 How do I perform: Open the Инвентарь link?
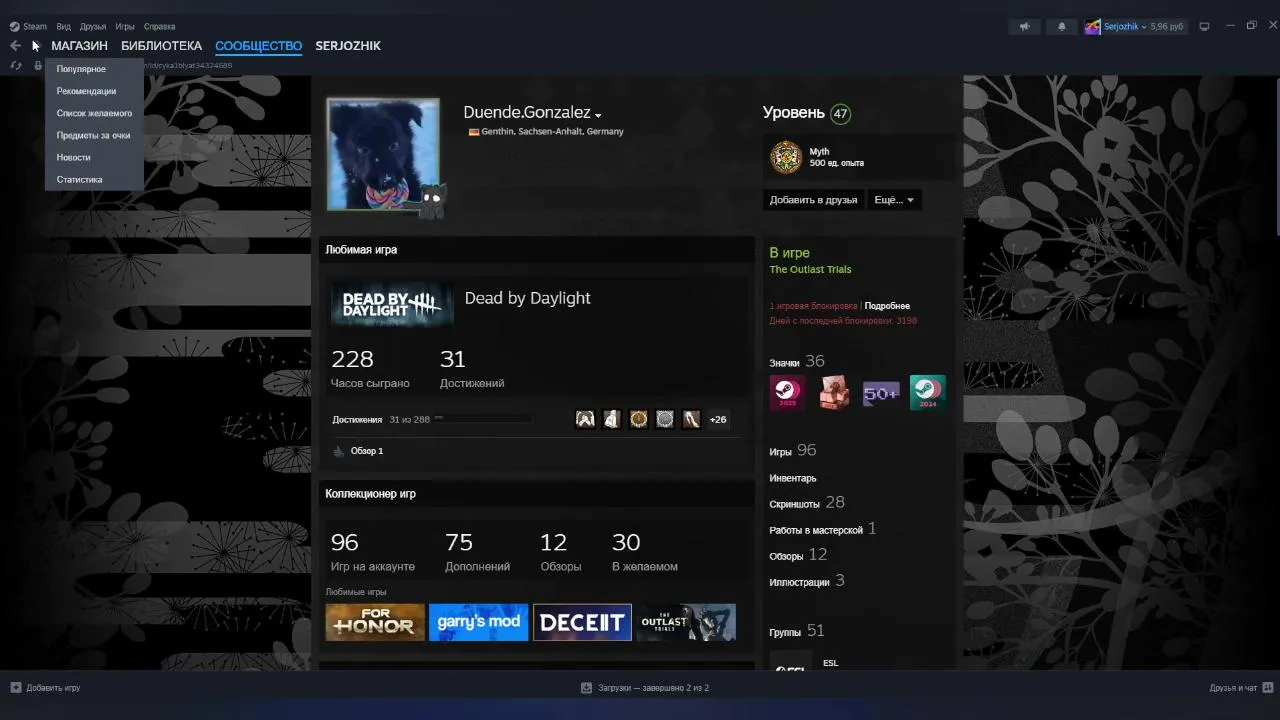point(793,478)
